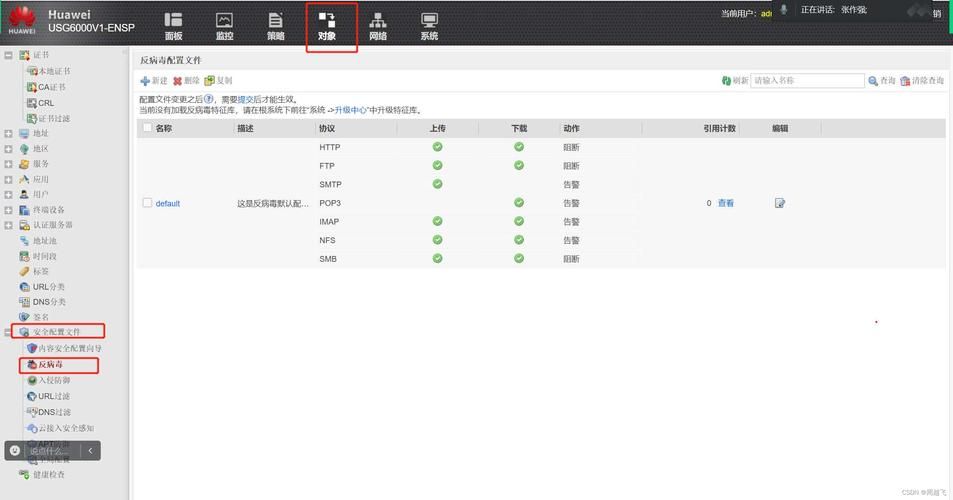Click the 标签 tag icon
Screen dimensions: 953x500
[24, 271]
